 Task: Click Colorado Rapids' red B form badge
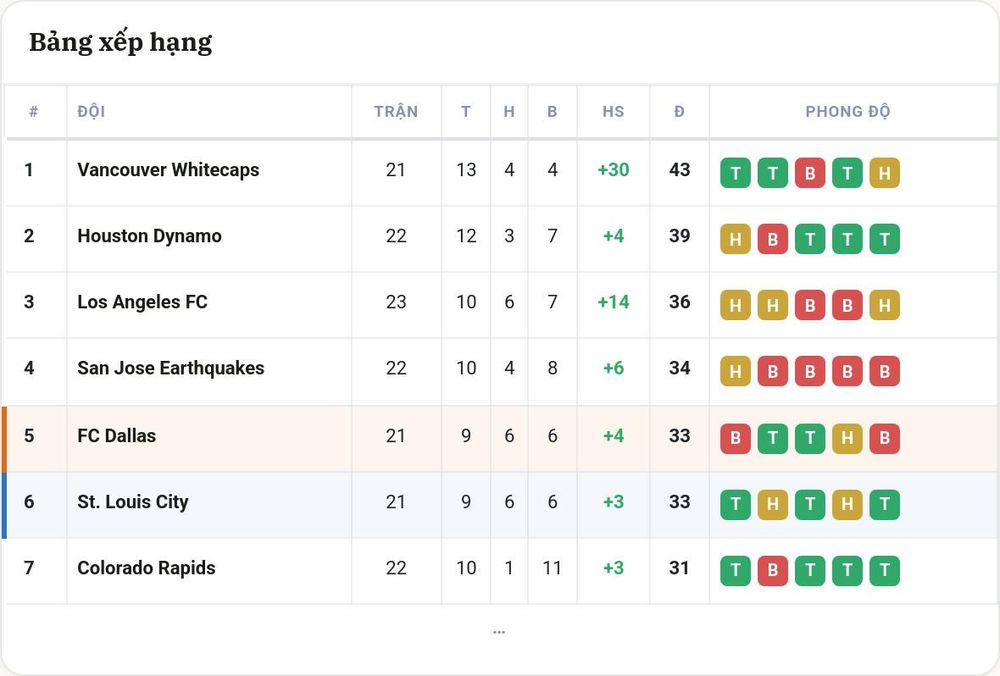tap(772, 570)
